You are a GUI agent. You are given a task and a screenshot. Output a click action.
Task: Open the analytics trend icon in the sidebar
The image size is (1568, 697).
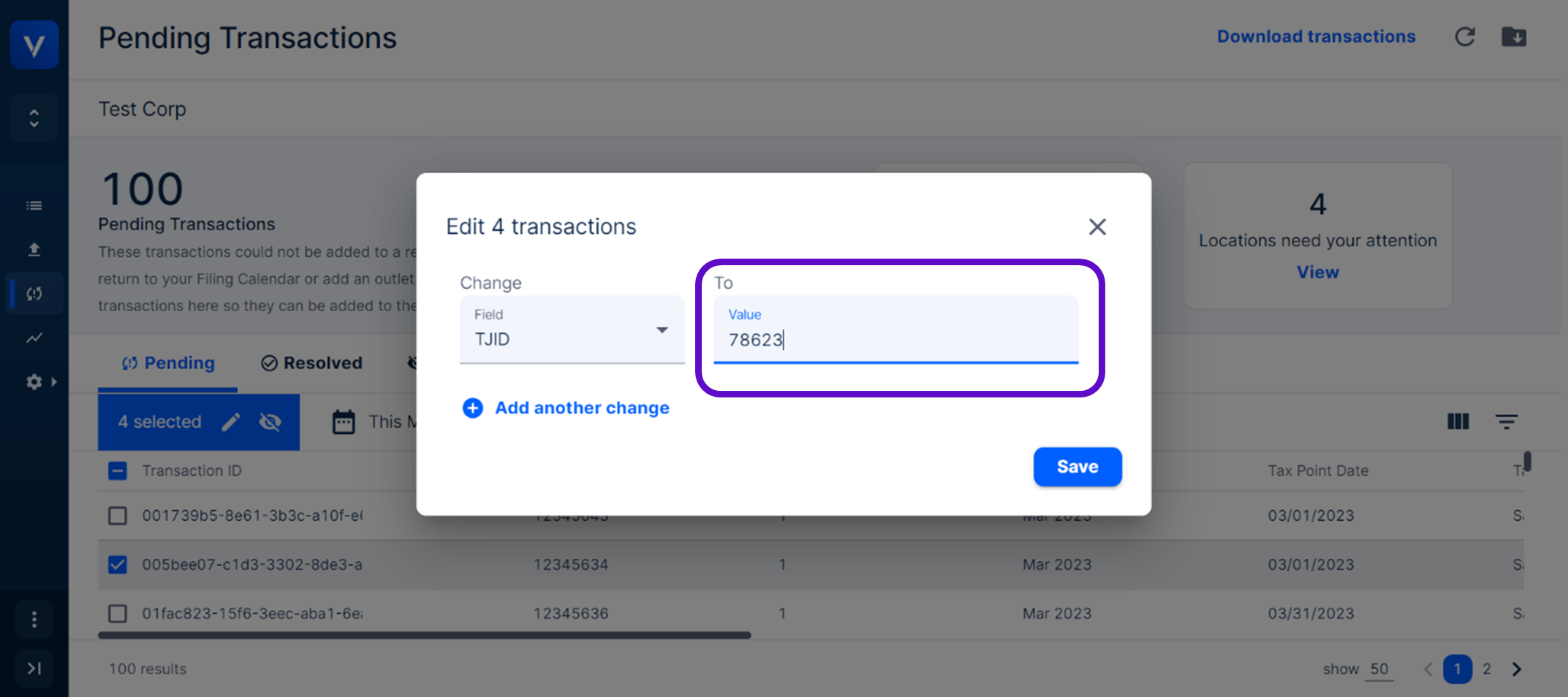[x=34, y=338]
